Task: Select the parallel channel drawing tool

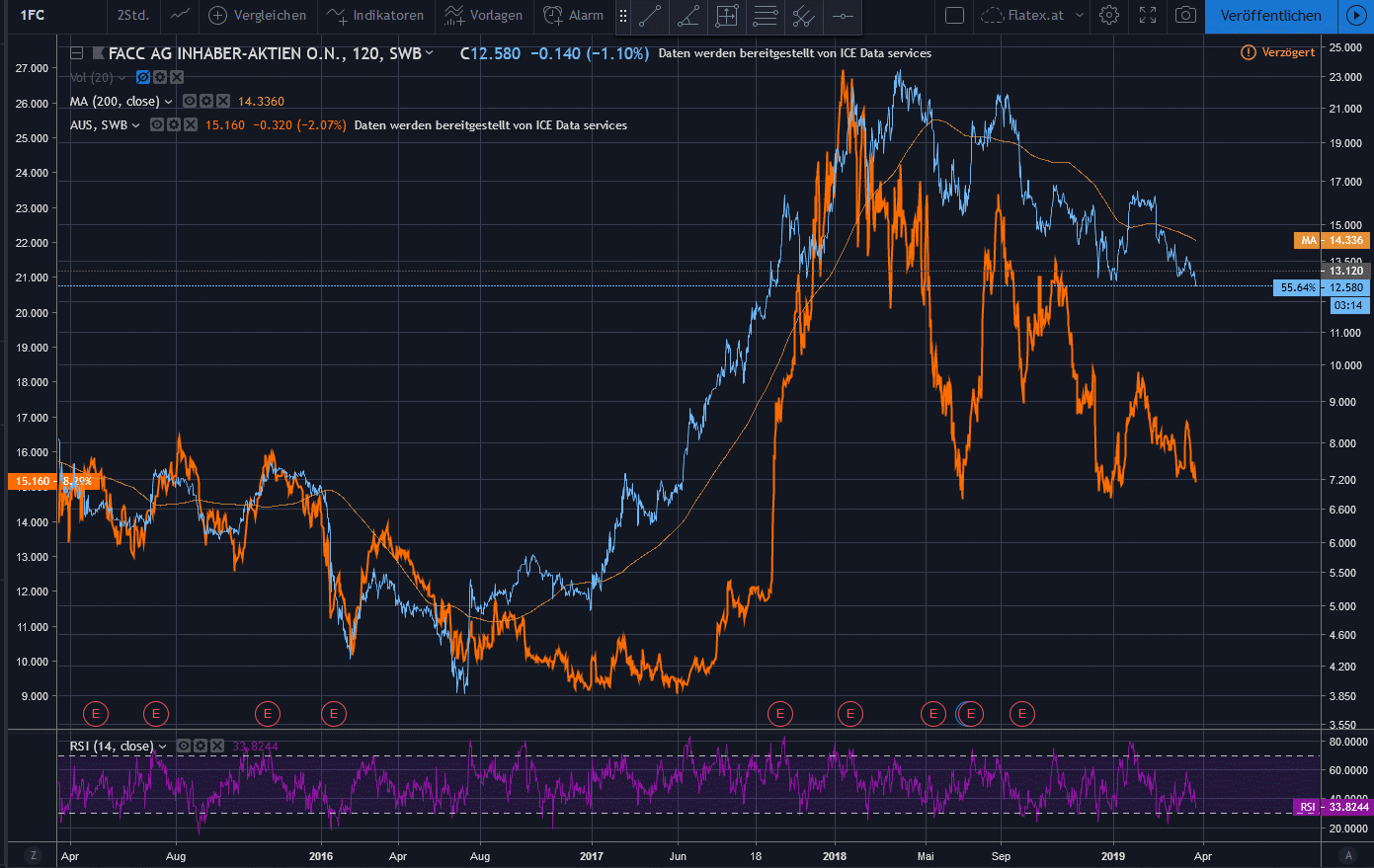Action: [804, 16]
